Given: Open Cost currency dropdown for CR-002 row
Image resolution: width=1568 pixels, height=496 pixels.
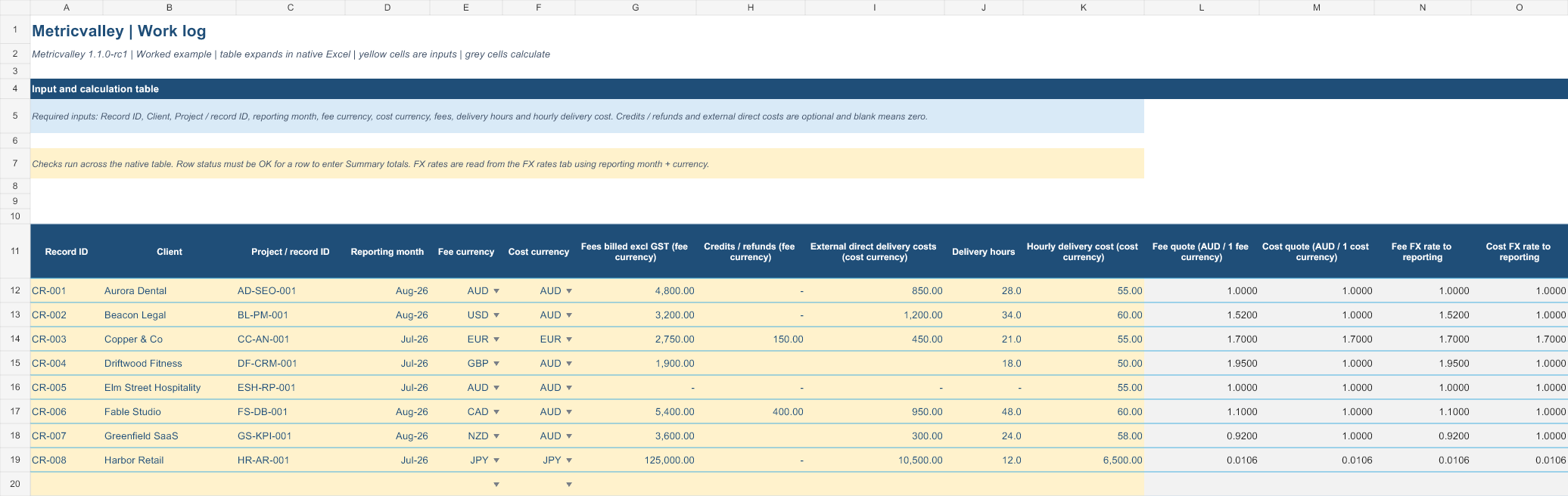Looking at the screenshot, I should (569, 315).
